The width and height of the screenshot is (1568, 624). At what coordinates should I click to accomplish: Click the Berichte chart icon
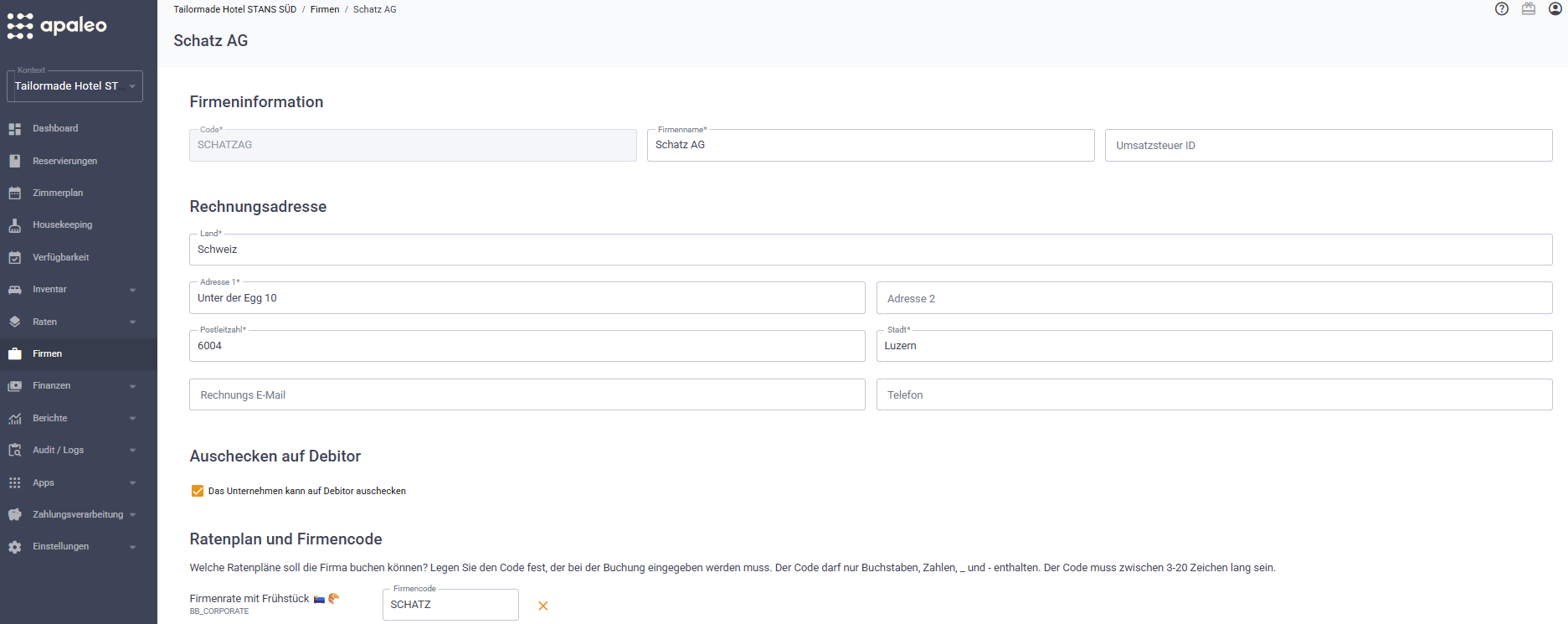(x=15, y=418)
